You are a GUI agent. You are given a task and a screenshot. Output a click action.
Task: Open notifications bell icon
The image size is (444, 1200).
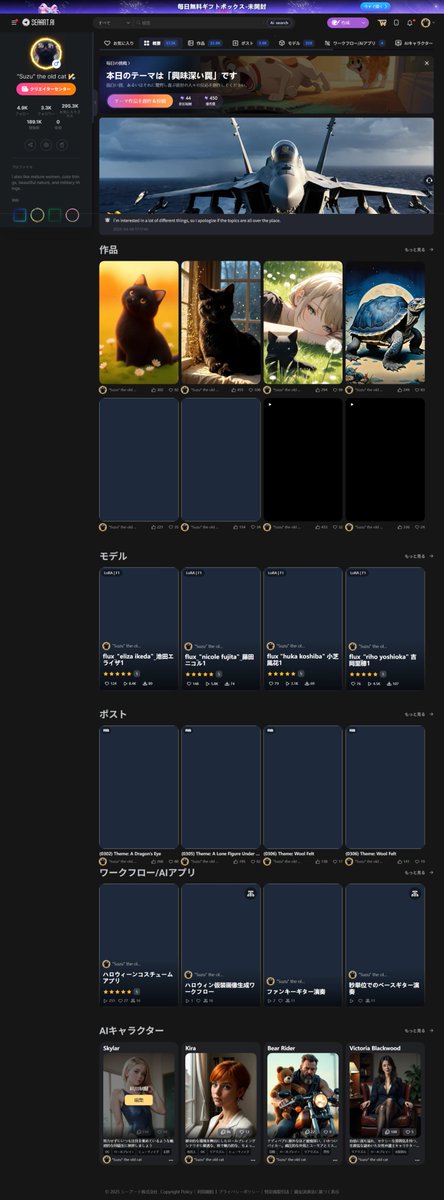[410, 22]
